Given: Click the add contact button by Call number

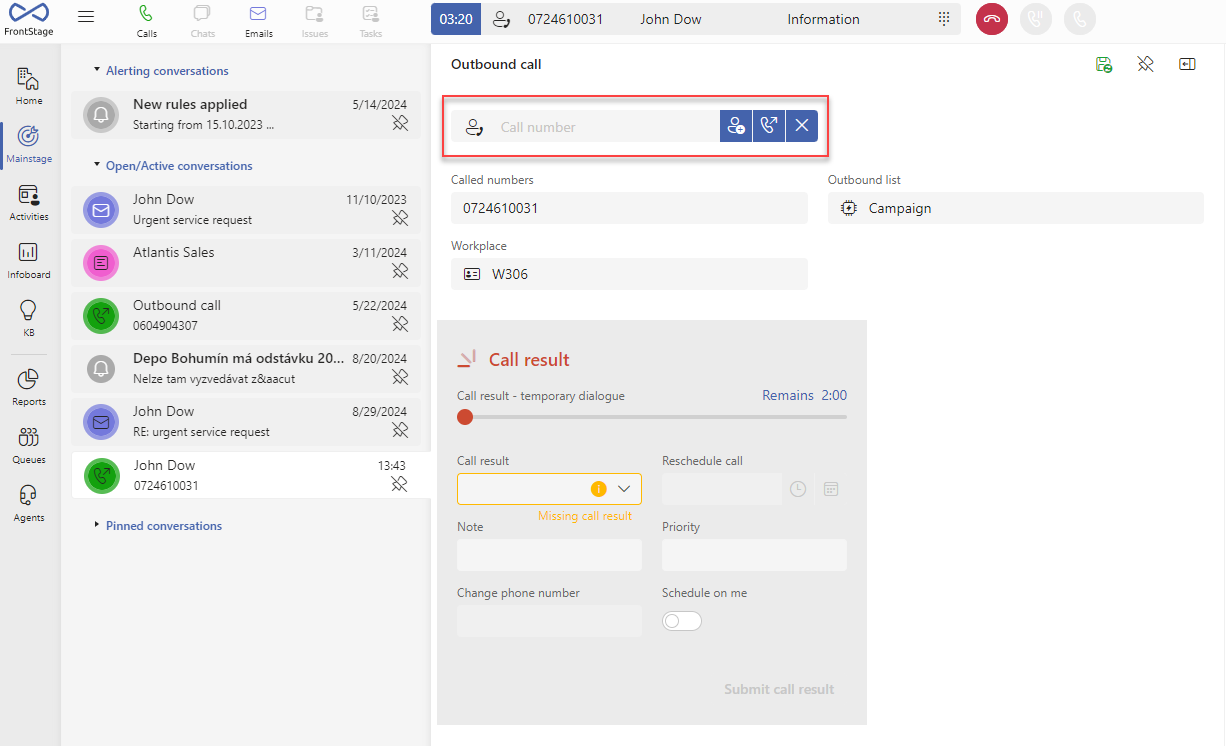Looking at the screenshot, I should tap(736, 126).
